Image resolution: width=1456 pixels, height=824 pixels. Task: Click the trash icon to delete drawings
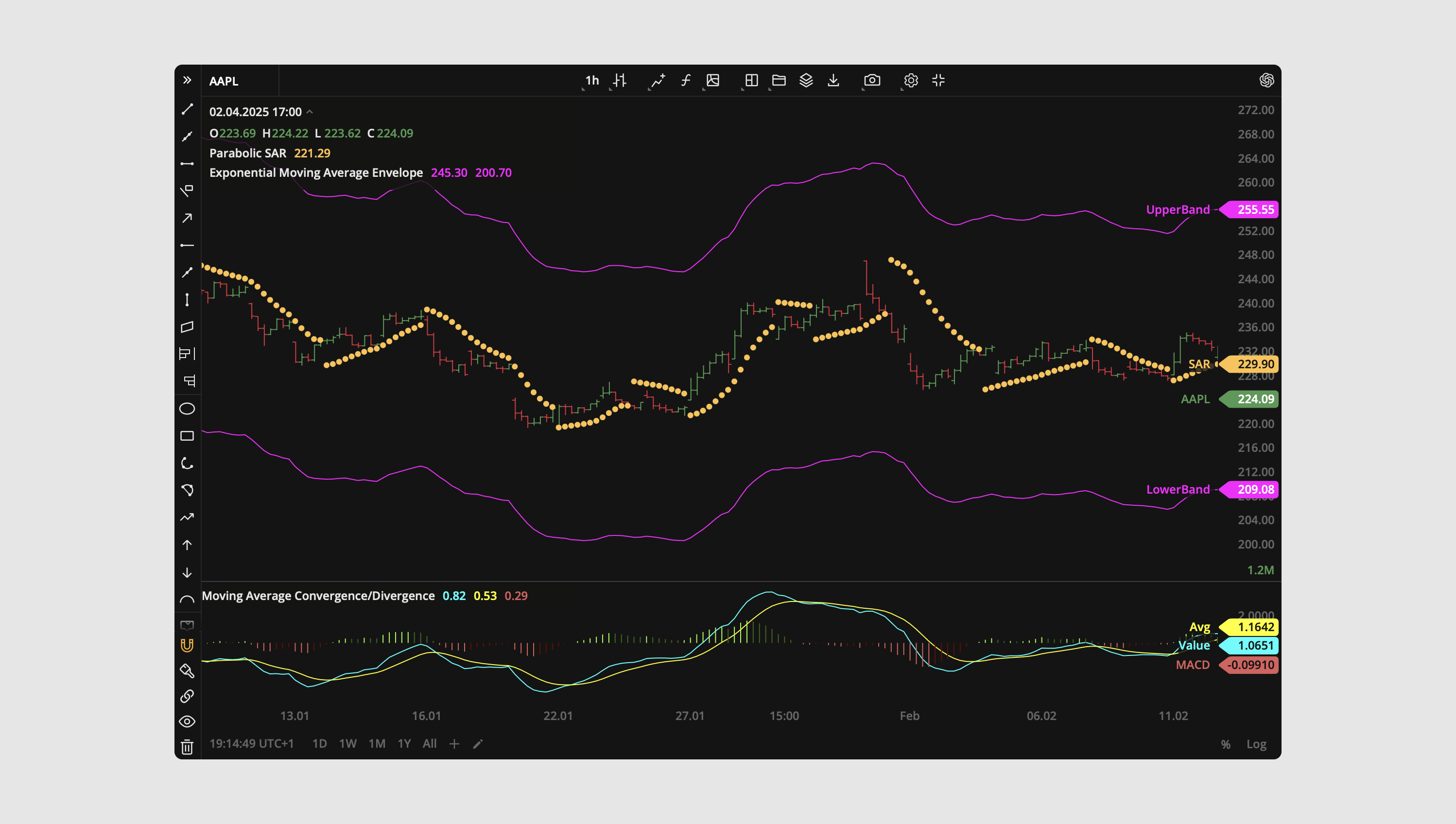coord(187,748)
